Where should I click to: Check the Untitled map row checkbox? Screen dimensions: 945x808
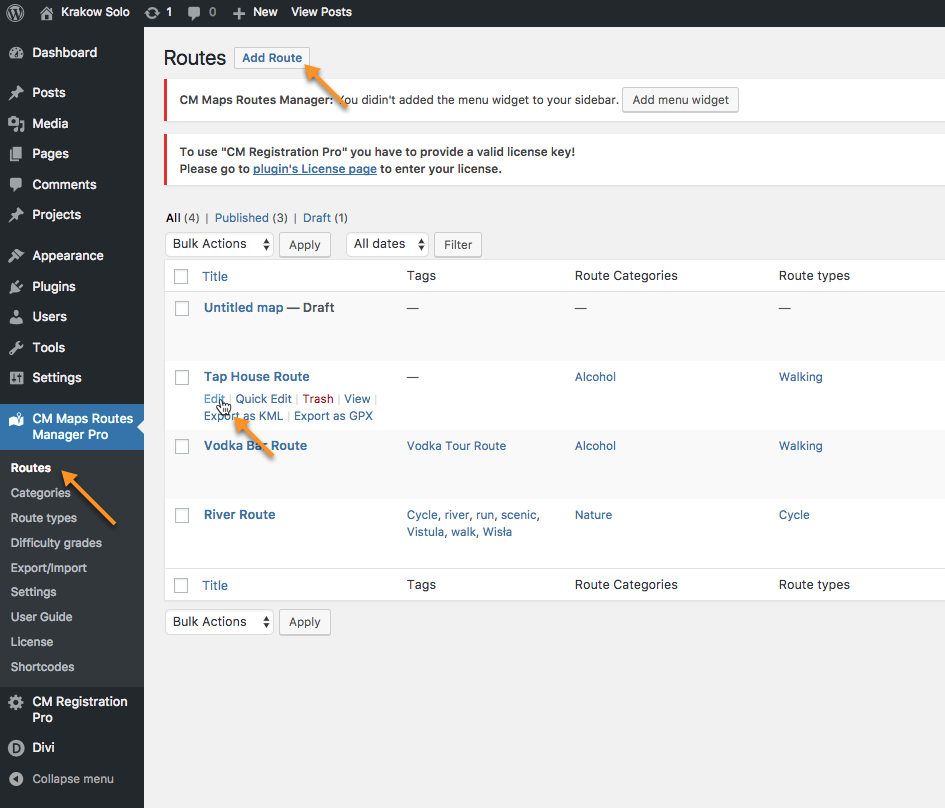182,308
